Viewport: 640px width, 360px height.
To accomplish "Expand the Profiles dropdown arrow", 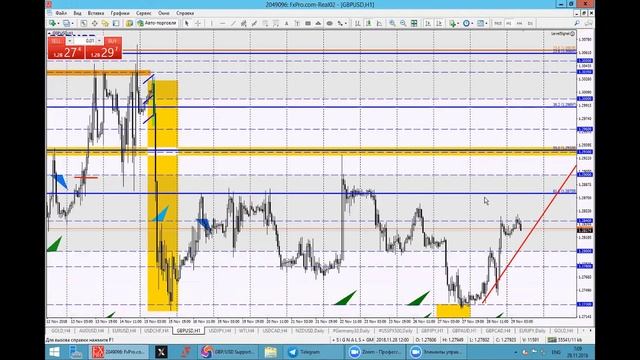I will [72, 23].
